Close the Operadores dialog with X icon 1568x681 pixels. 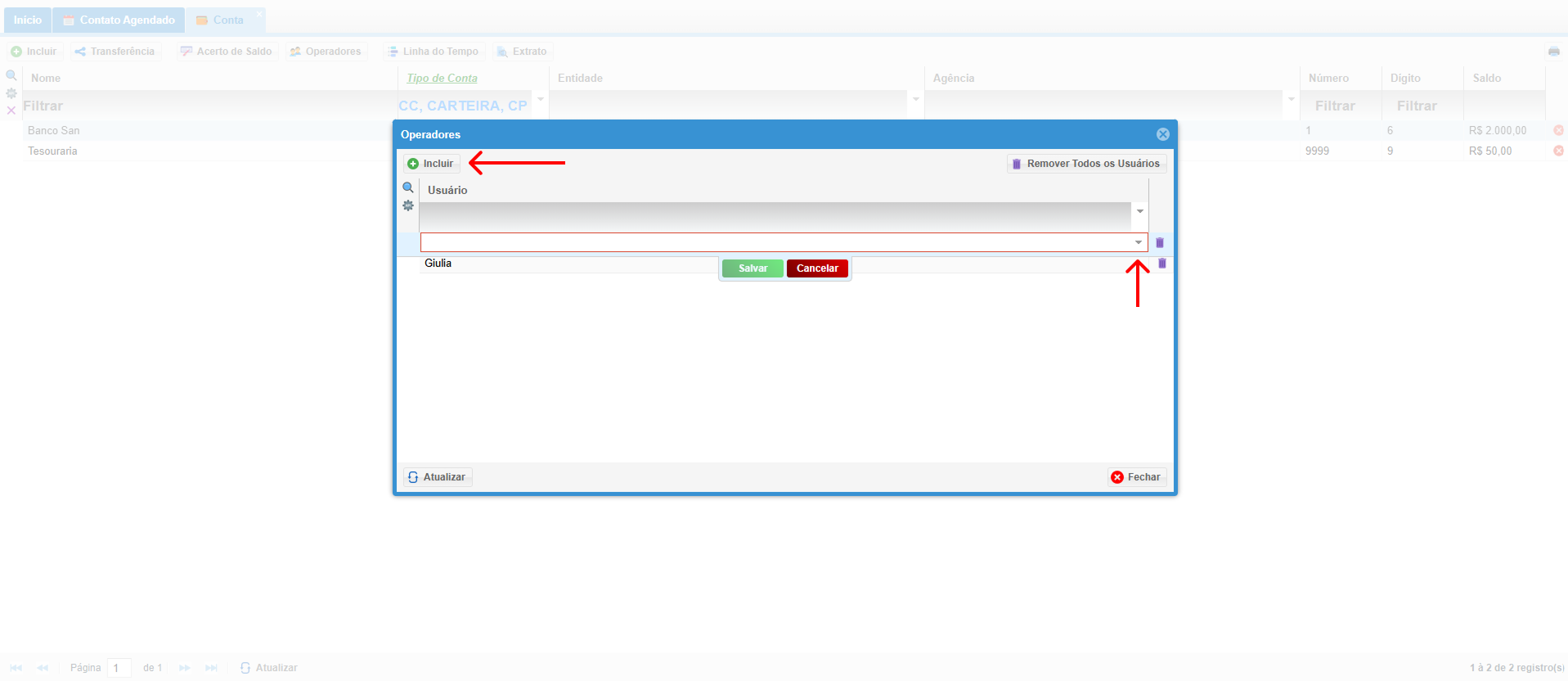click(x=1163, y=134)
